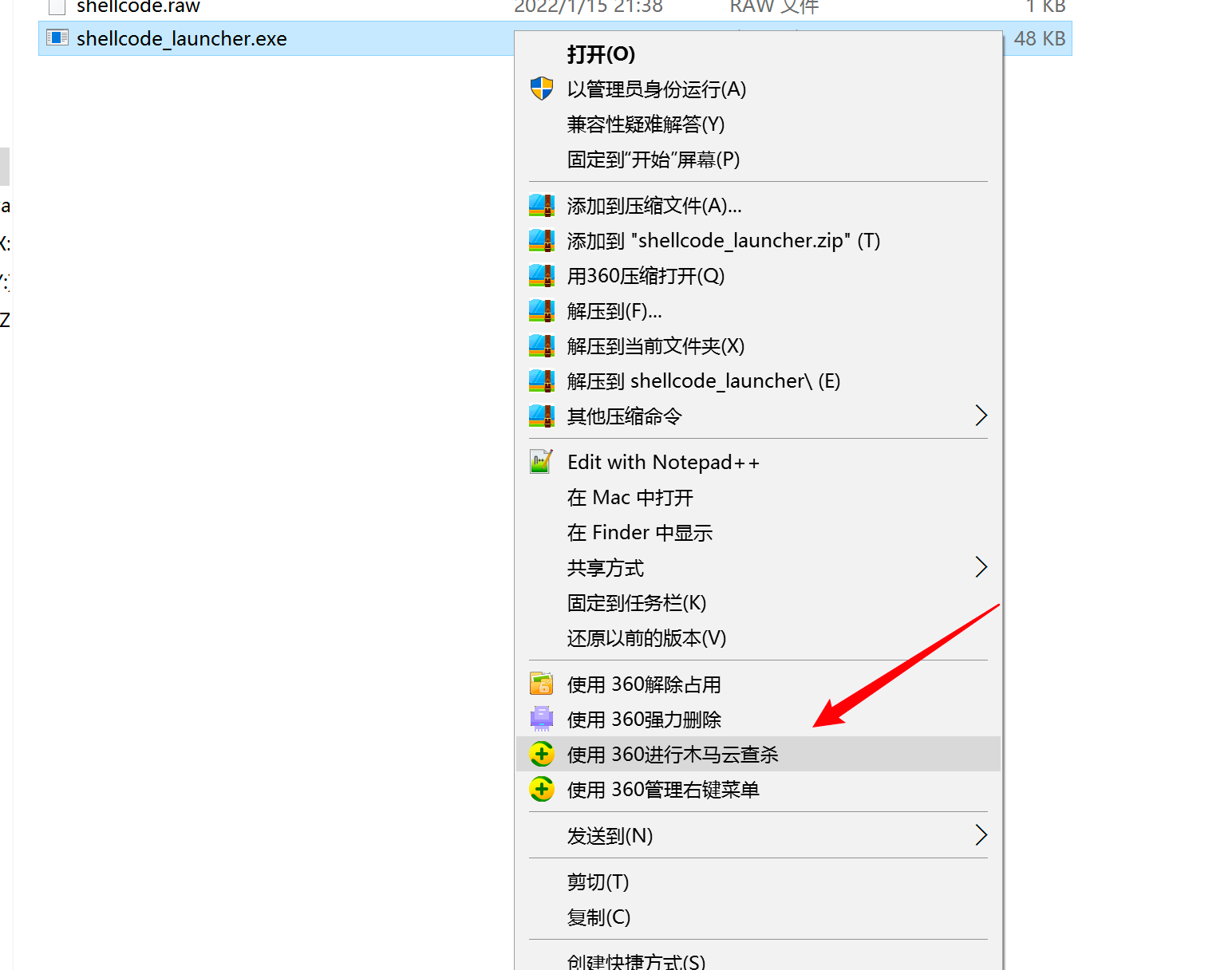
Task: Click the shellcode_launcher.exe file icon
Action: pos(57,37)
